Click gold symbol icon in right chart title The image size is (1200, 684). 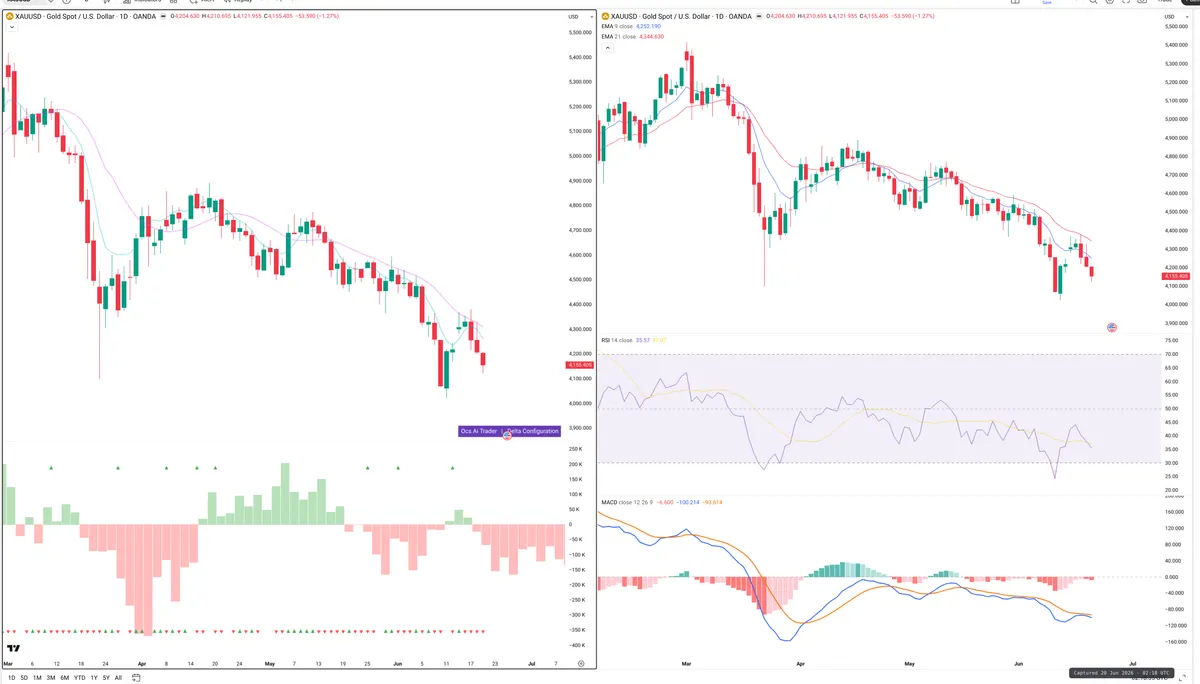[605, 17]
